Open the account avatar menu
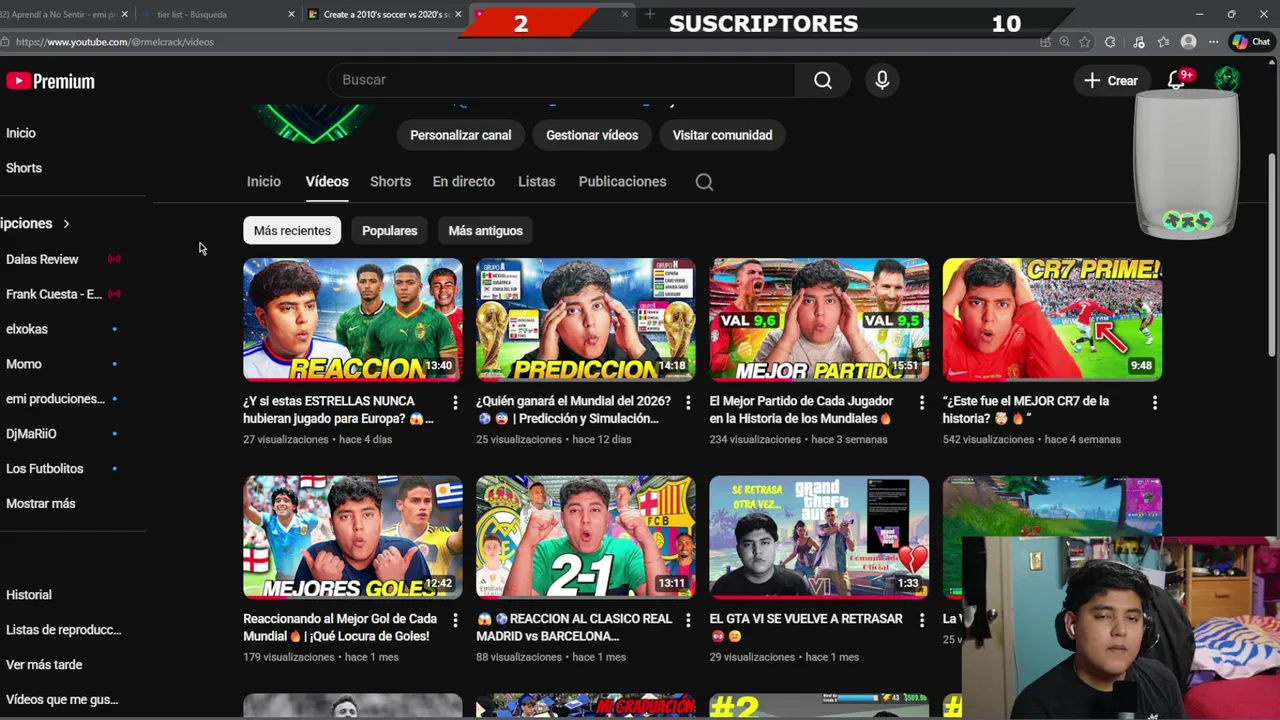 click(x=1227, y=80)
